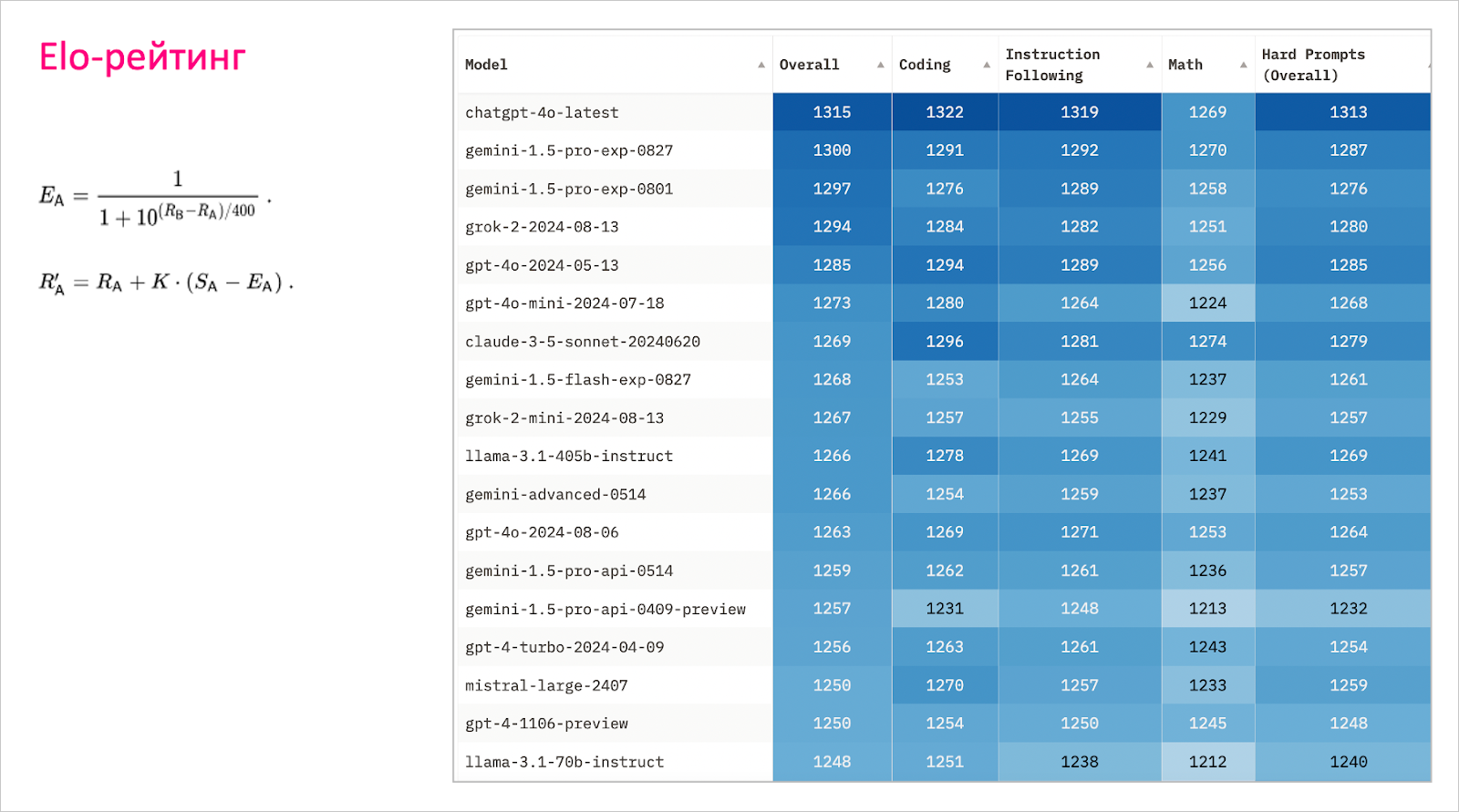Image resolution: width=1459 pixels, height=812 pixels.
Task: Click Hard Prompts score 1313
Action: pyautogui.click(x=1348, y=112)
